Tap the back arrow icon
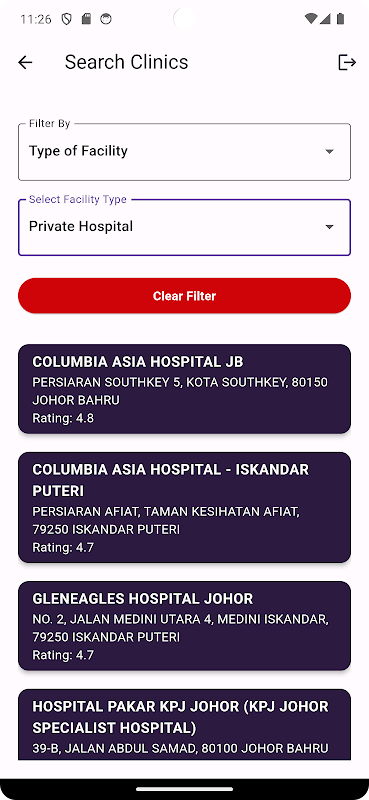Image resolution: width=369 pixels, height=800 pixels. [25, 62]
